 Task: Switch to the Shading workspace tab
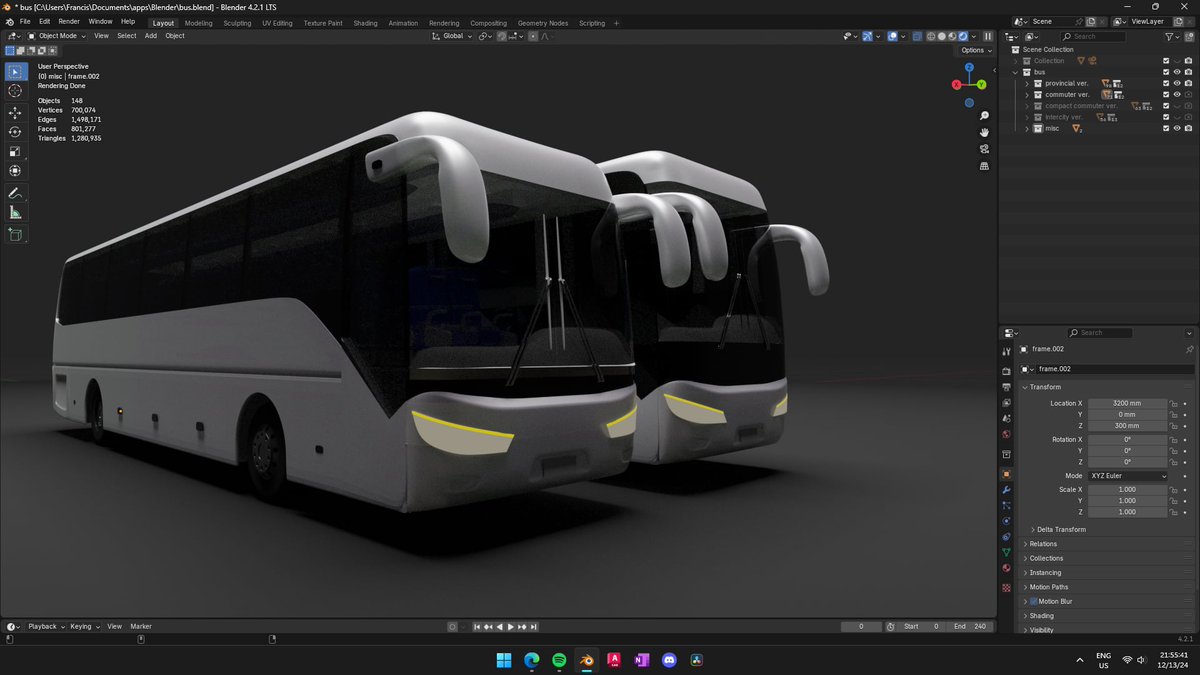[x=366, y=22]
